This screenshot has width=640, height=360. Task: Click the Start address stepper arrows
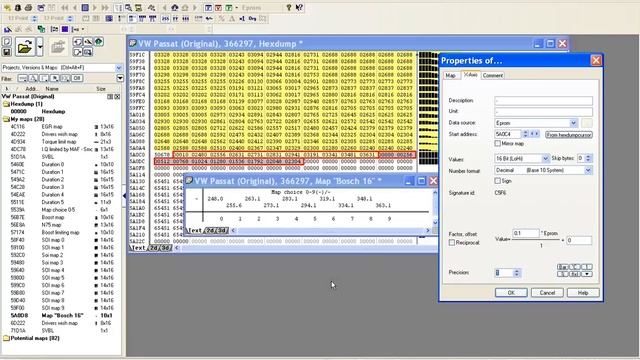coord(525,134)
